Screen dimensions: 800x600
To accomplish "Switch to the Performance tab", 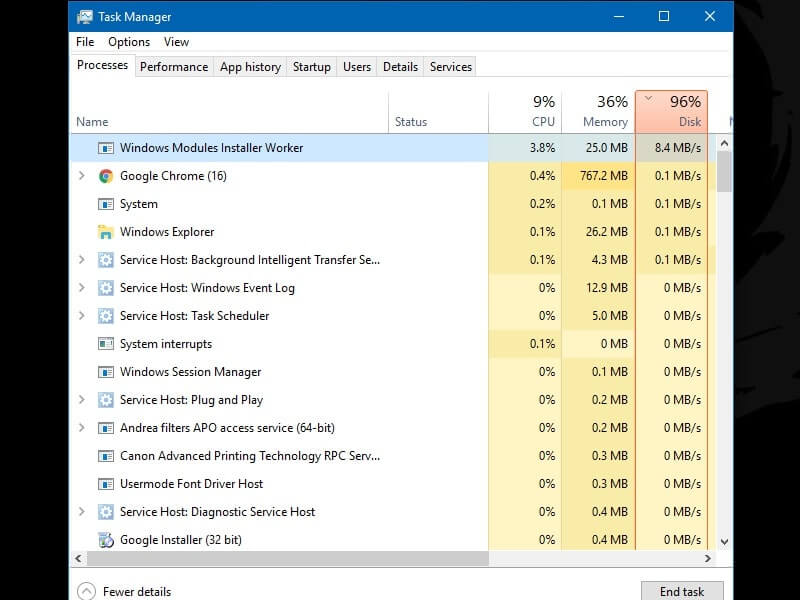I will coord(174,67).
